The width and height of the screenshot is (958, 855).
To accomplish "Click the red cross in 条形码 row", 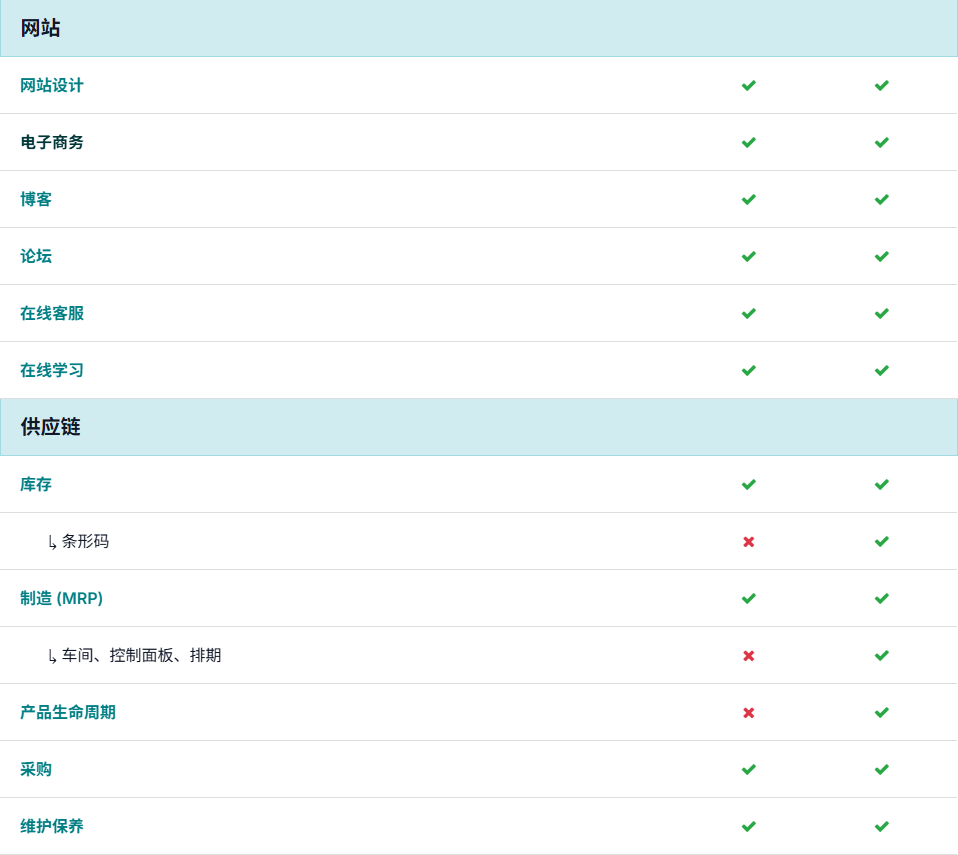I will coord(748,542).
